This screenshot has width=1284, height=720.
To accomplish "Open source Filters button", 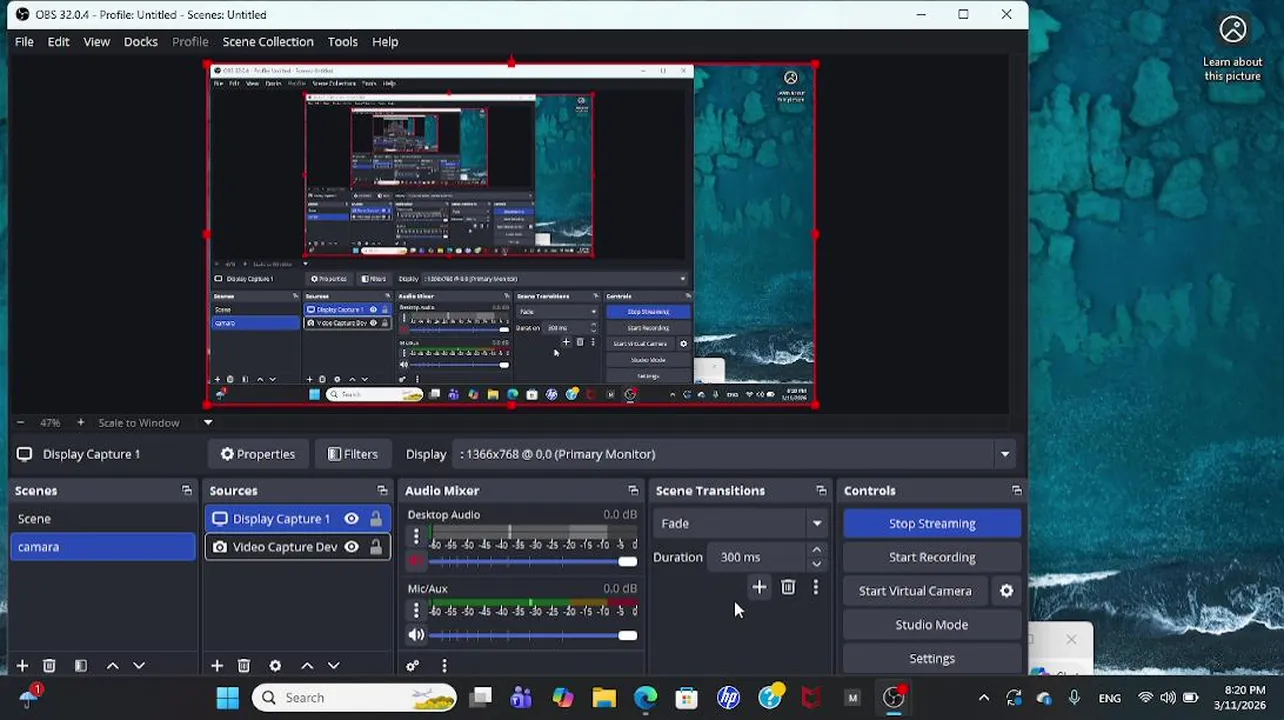I will click(x=353, y=454).
